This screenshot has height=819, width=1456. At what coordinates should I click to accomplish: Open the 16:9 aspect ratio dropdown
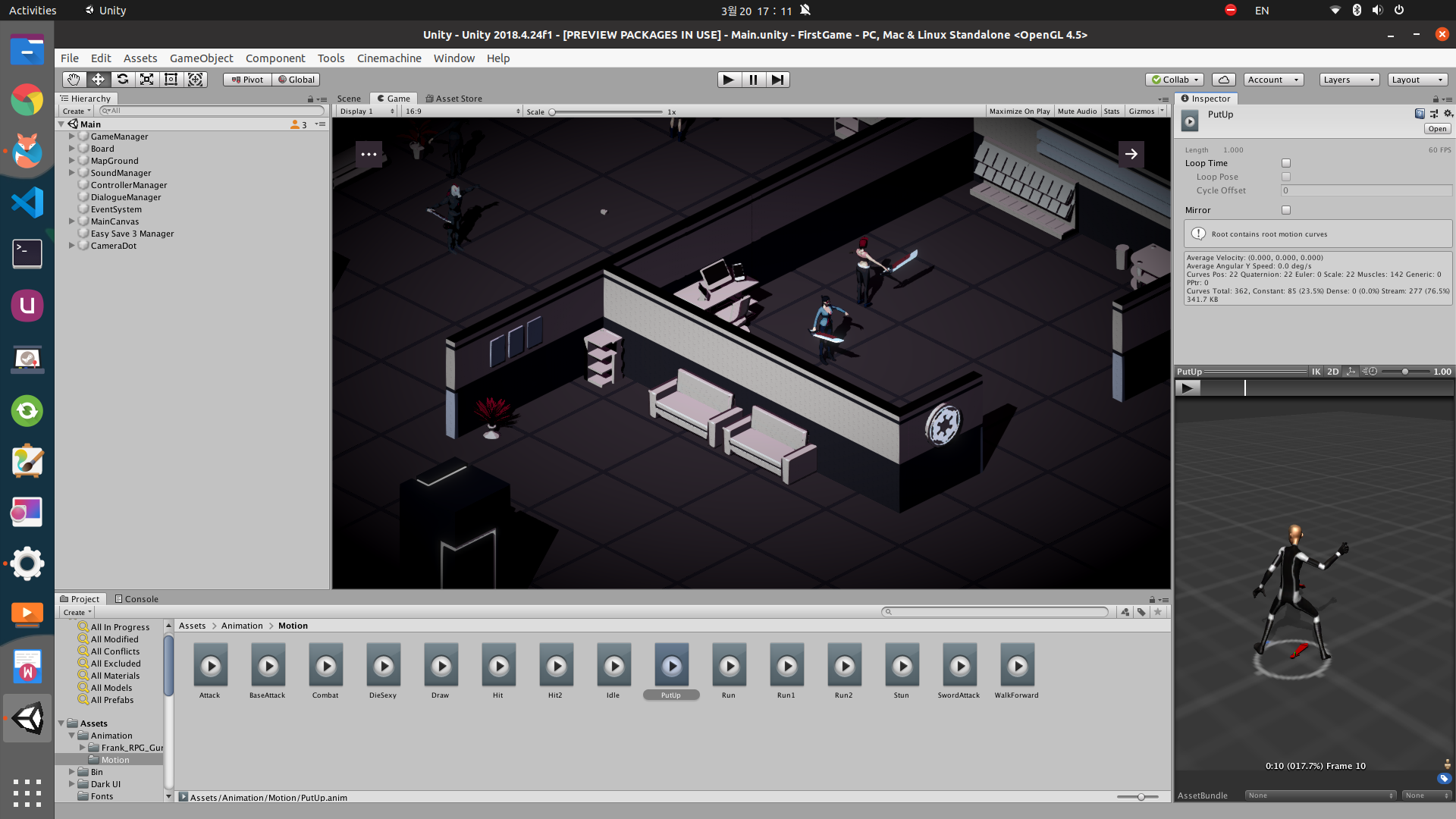tap(463, 111)
